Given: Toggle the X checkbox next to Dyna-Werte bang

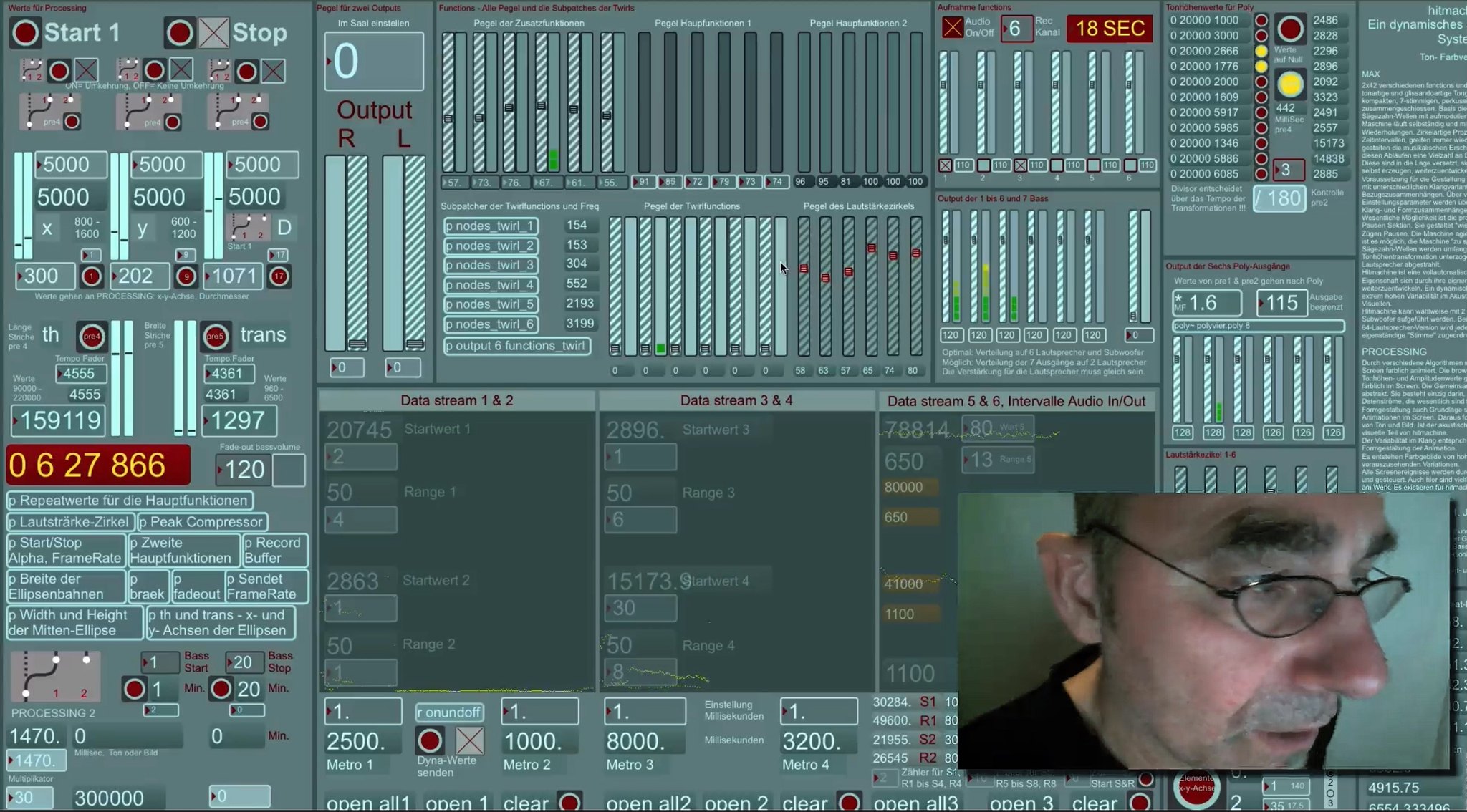Looking at the screenshot, I should click(470, 740).
